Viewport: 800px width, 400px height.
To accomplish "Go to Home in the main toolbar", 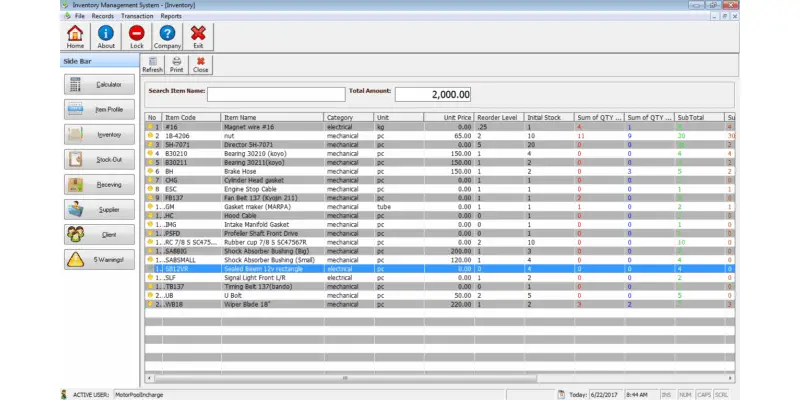I will tap(75, 37).
